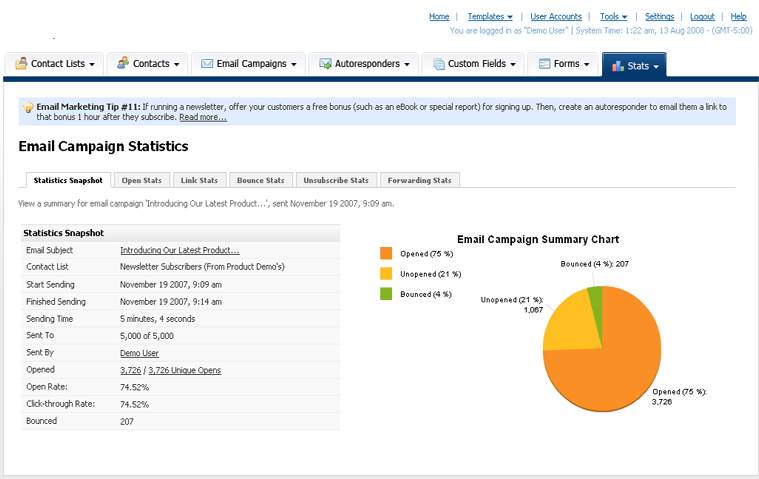Click the 'Email Campaign Statistics' heading
This screenshot has height=479, width=759.
coord(104,146)
